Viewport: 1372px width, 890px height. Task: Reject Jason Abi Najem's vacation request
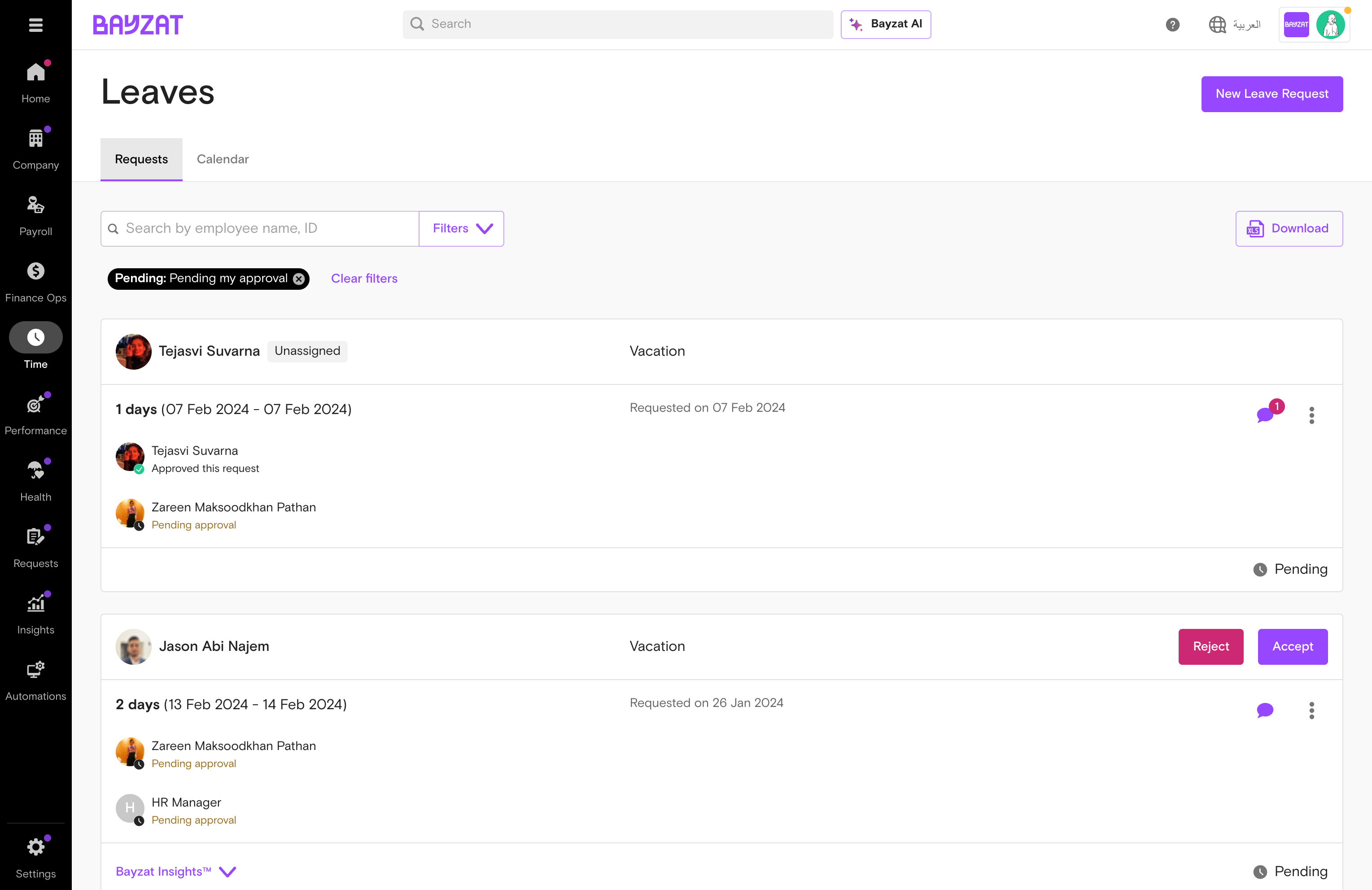pyautogui.click(x=1210, y=647)
